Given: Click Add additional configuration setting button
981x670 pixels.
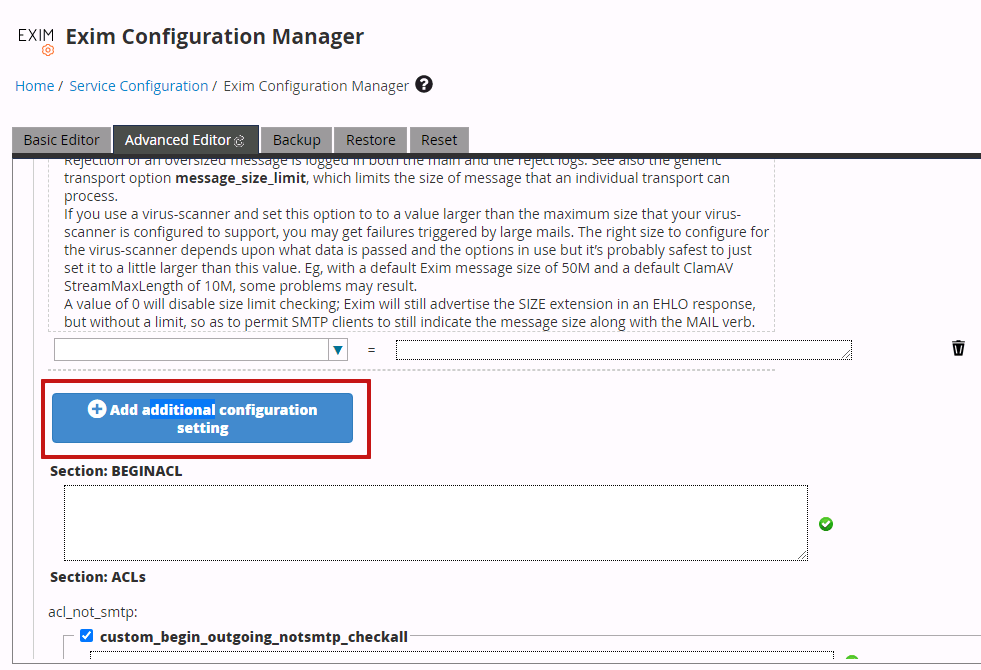Looking at the screenshot, I should point(202,418).
